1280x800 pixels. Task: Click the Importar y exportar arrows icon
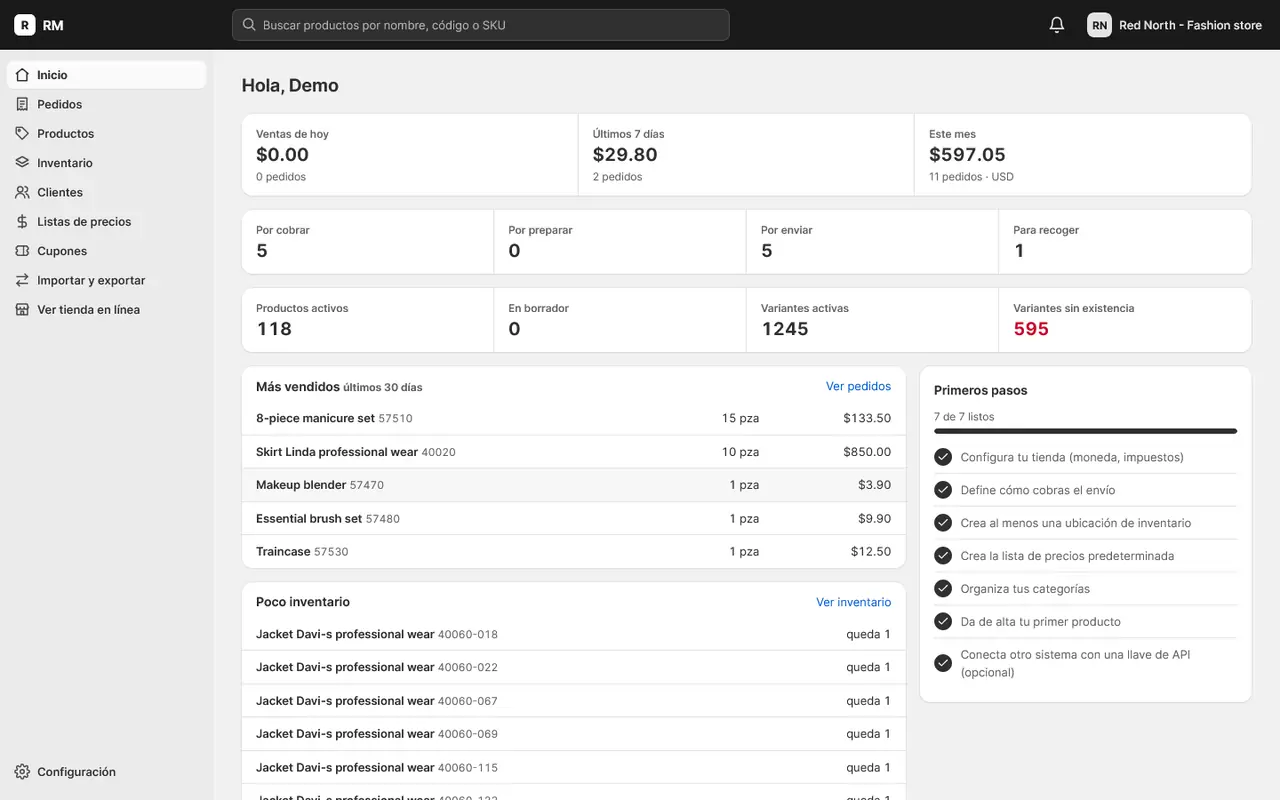coord(22,280)
